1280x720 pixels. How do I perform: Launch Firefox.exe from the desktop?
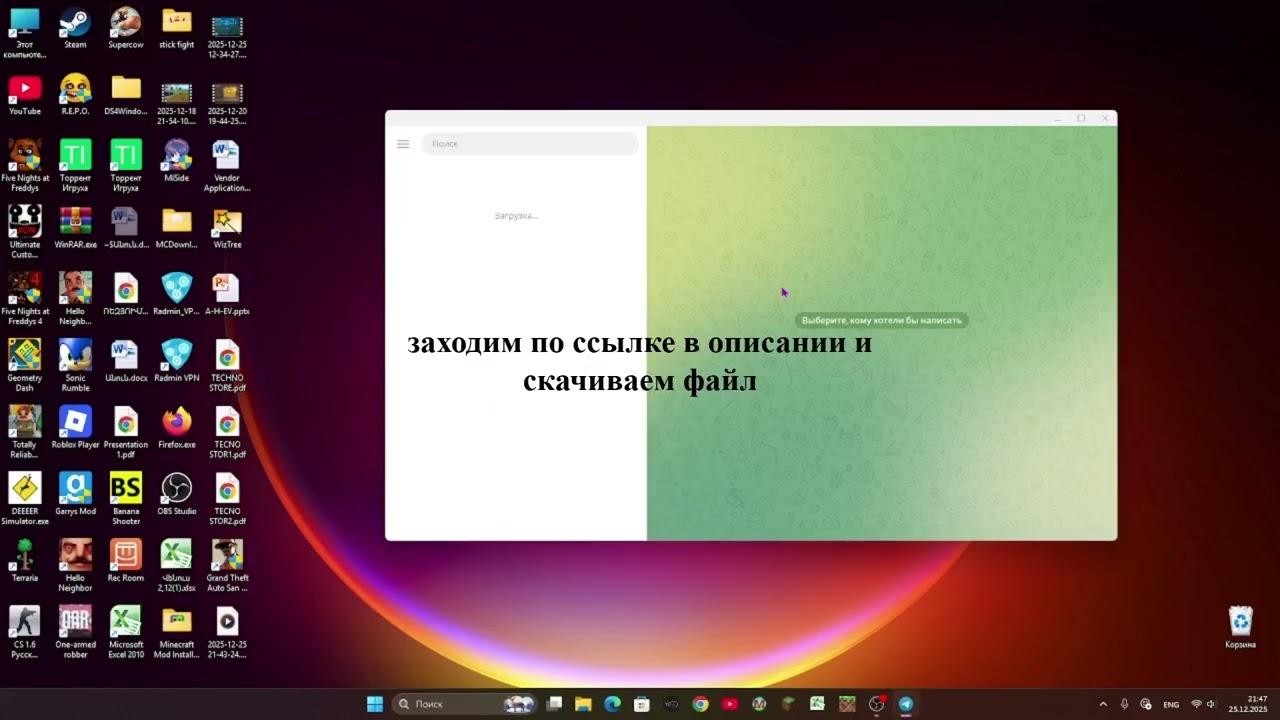[x=177, y=428]
